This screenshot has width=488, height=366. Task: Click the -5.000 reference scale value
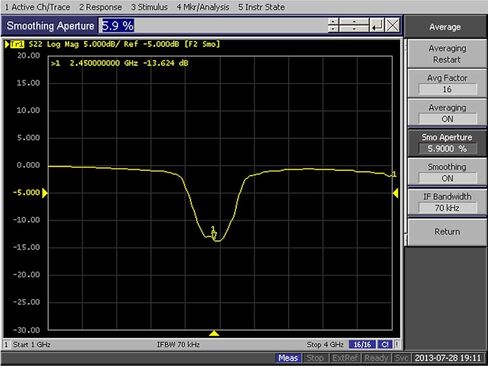[26, 193]
